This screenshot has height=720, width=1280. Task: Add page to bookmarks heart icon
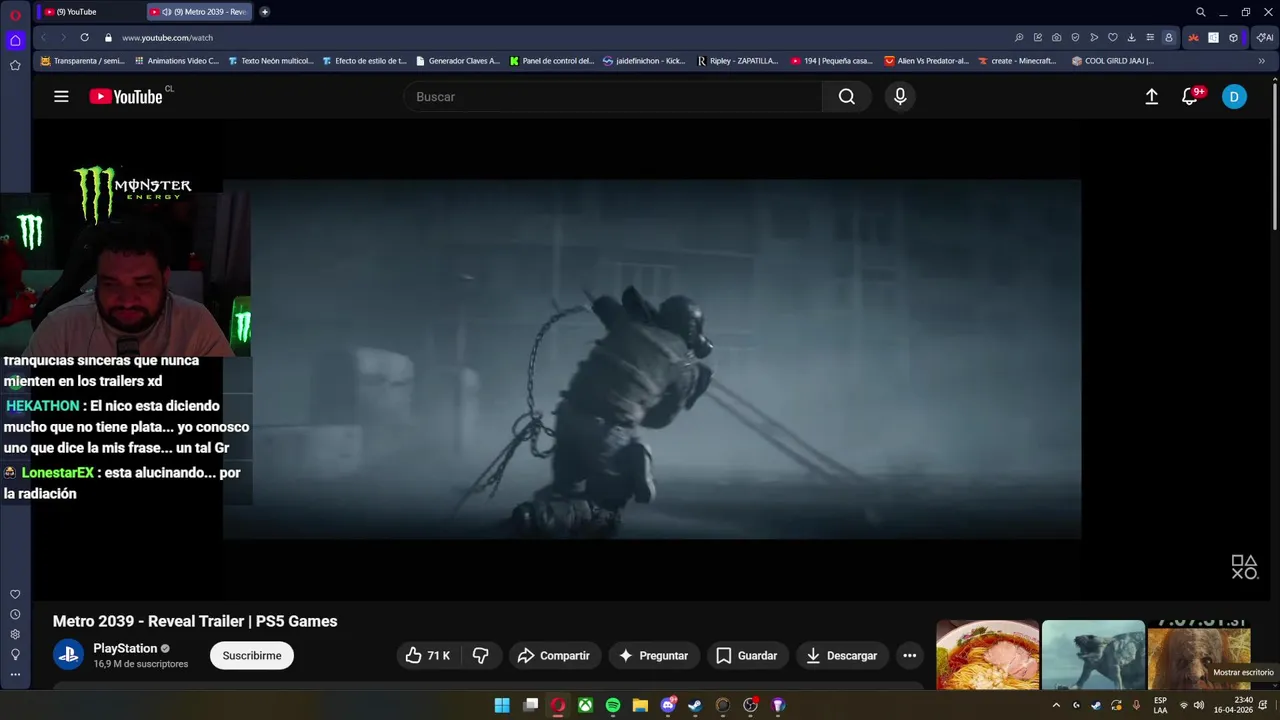(1112, 37)
